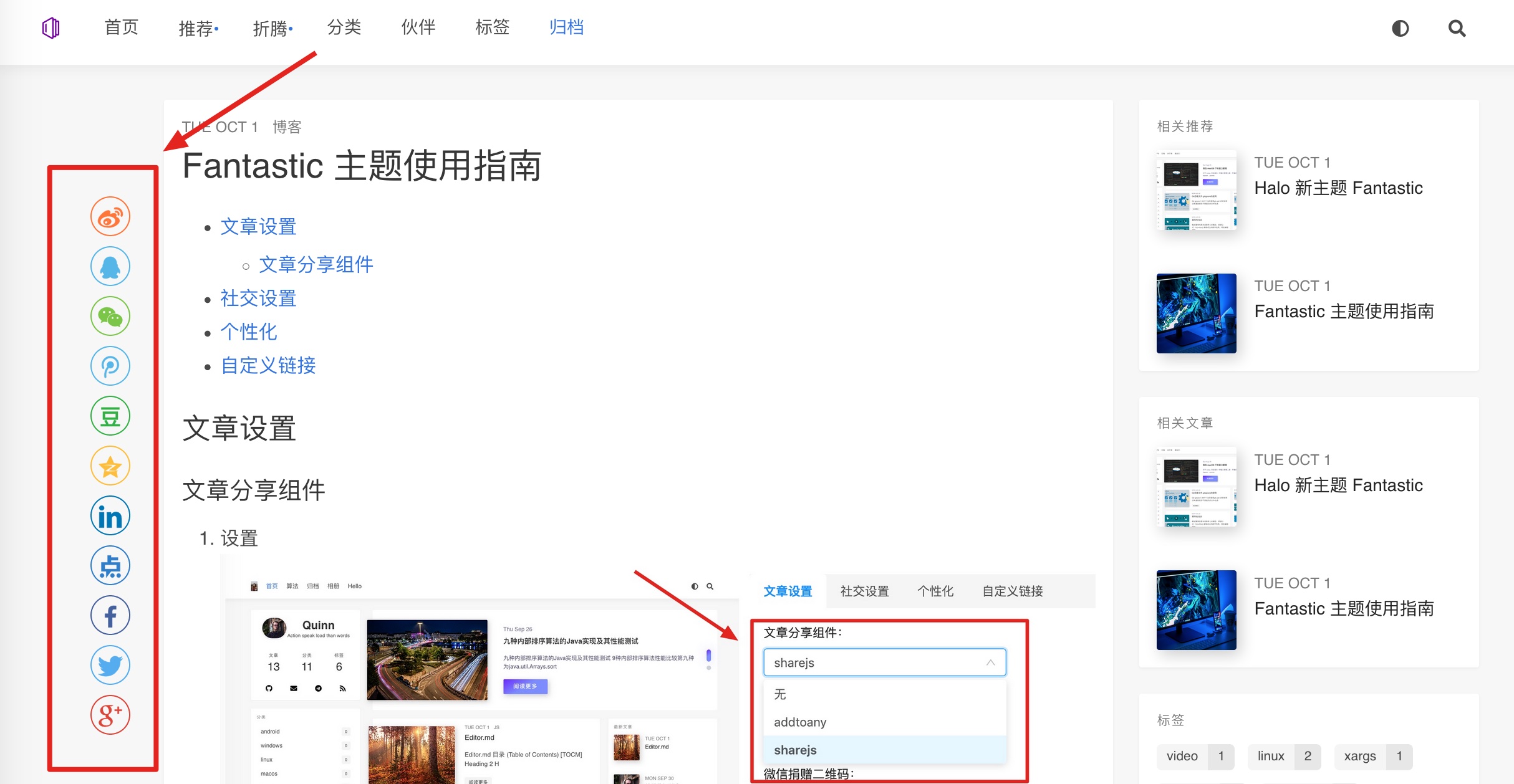Jump to 自定义链接 section link
Screen dimensions: 1514x784
(269, 366)
